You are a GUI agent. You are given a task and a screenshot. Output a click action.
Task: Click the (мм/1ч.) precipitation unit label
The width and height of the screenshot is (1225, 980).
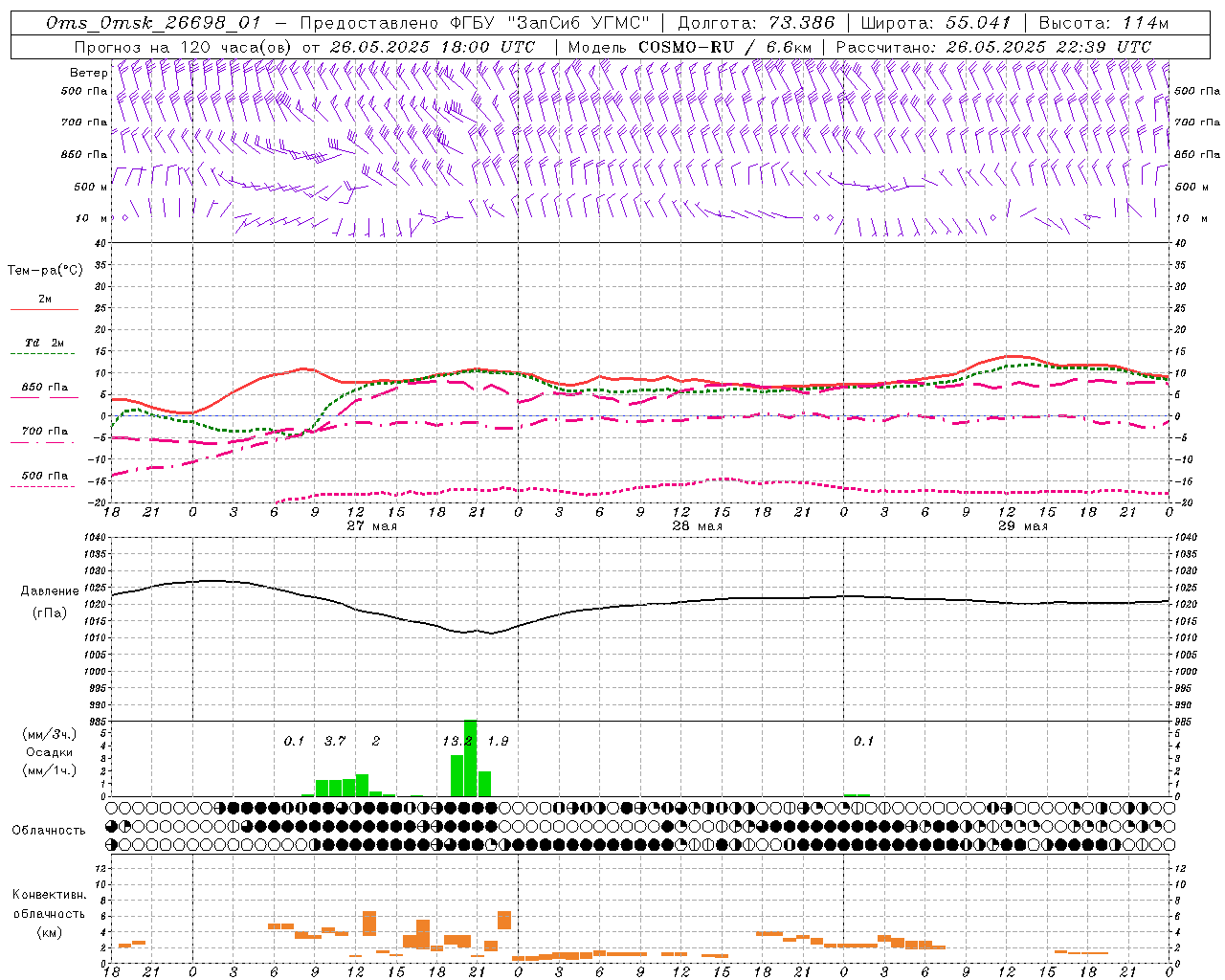[x=49, y=770]
